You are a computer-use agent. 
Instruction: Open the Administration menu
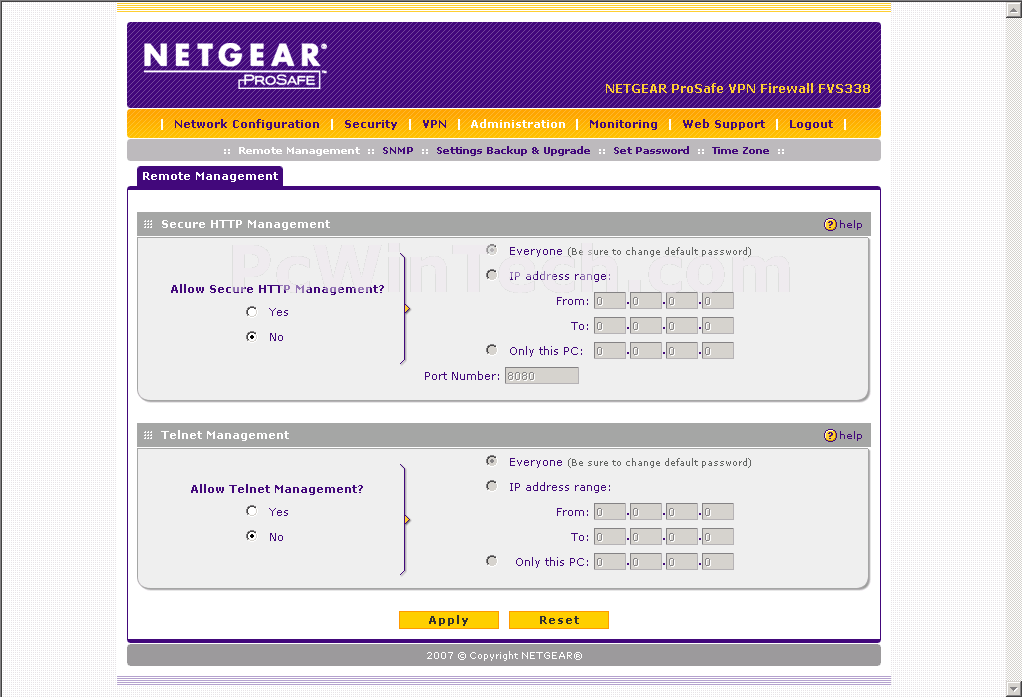(518, 124)
